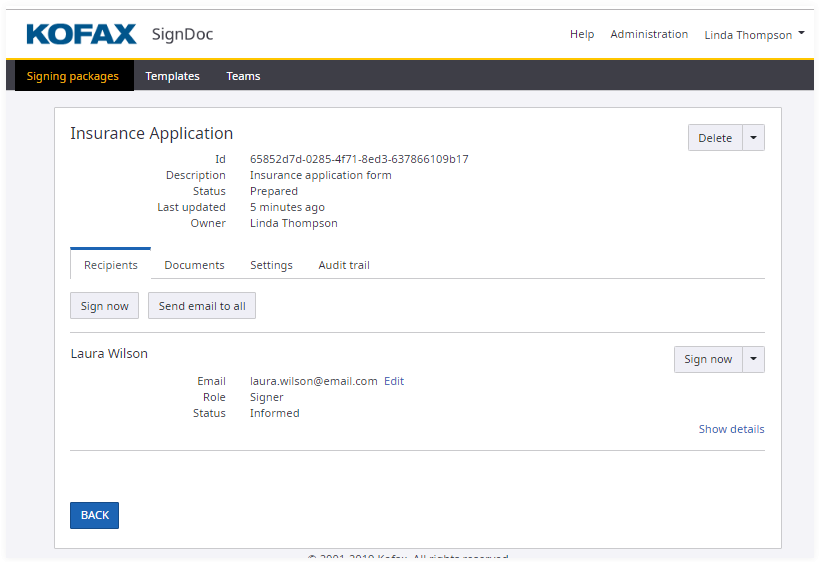Open the Settings tab
820x564 pixels.
pyautogui.click(x=271, y=265)
